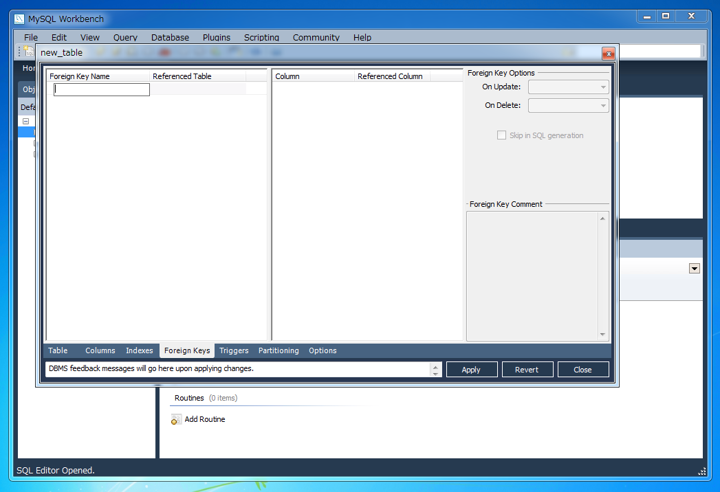This screenshot has width=720, height=492.
Task: Click the Column header in middle list
Action: point(314,76)
